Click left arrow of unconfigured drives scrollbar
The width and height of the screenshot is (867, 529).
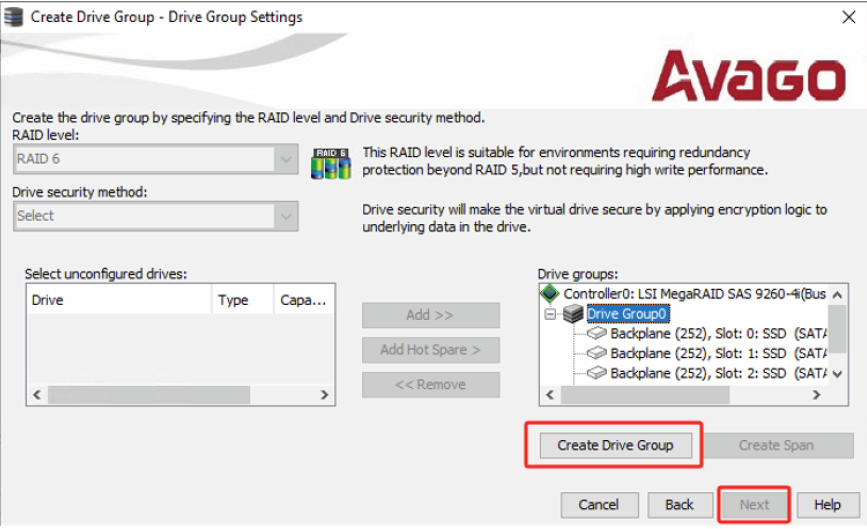[x=37, y=395]
